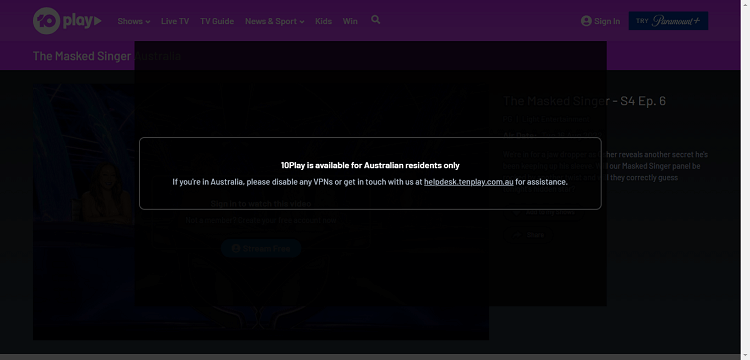Click the dimmed Share button
Viewport: 750px width, 360px height.
528,235
